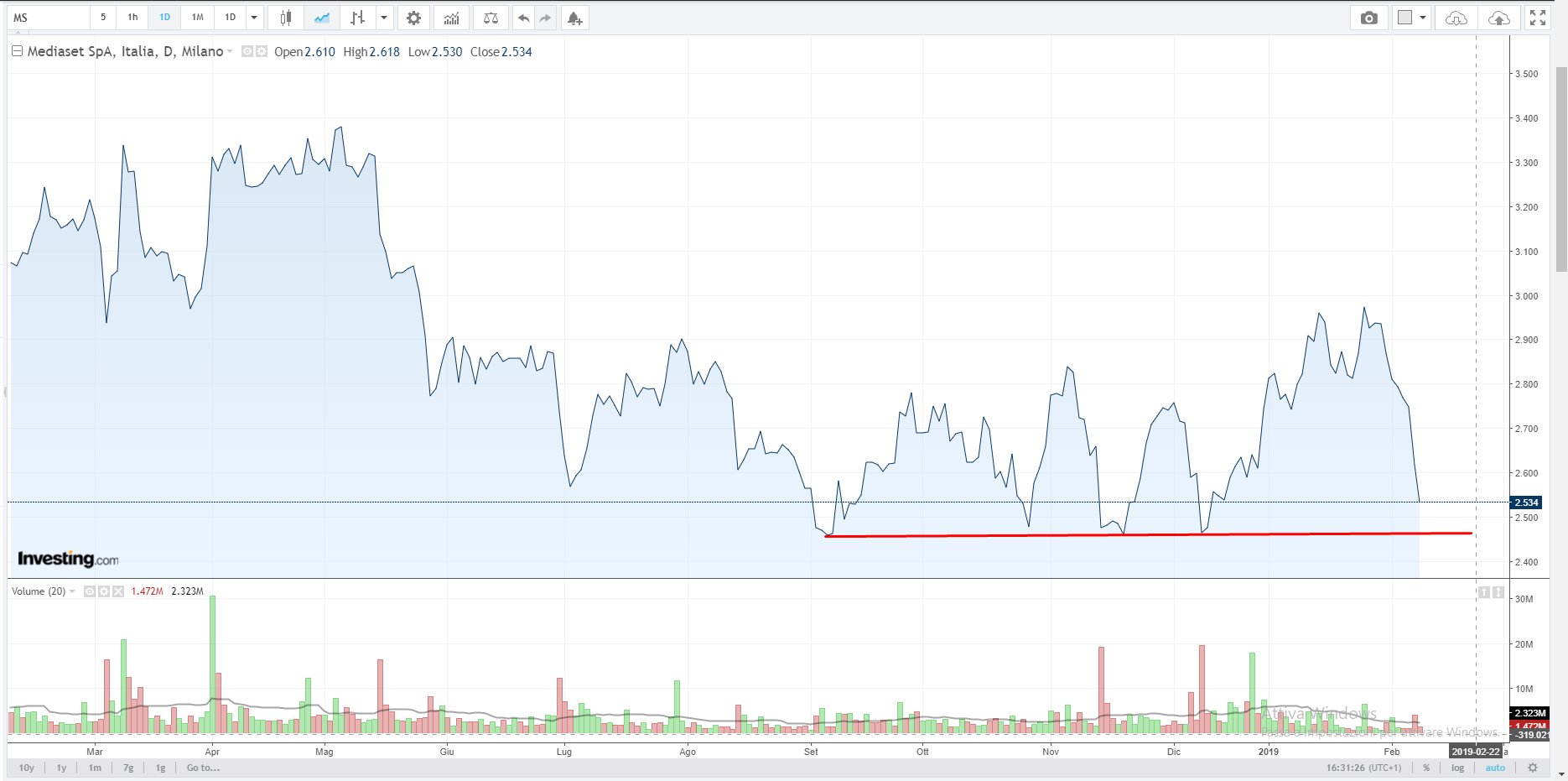Screen dimensions: 1568x781
Task: Open compare symbols scales icon
Action: (491, 18)
